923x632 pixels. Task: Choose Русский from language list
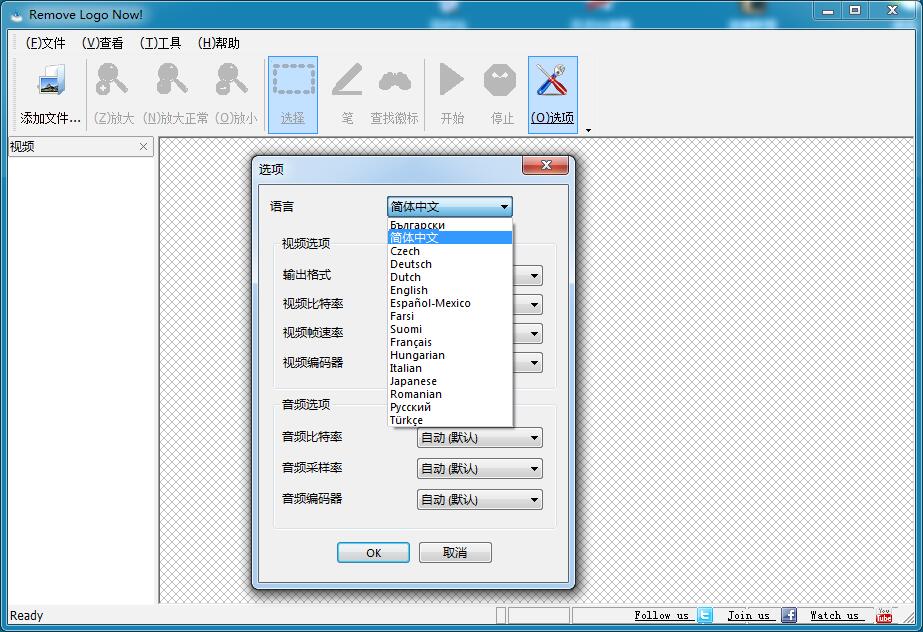450,407
